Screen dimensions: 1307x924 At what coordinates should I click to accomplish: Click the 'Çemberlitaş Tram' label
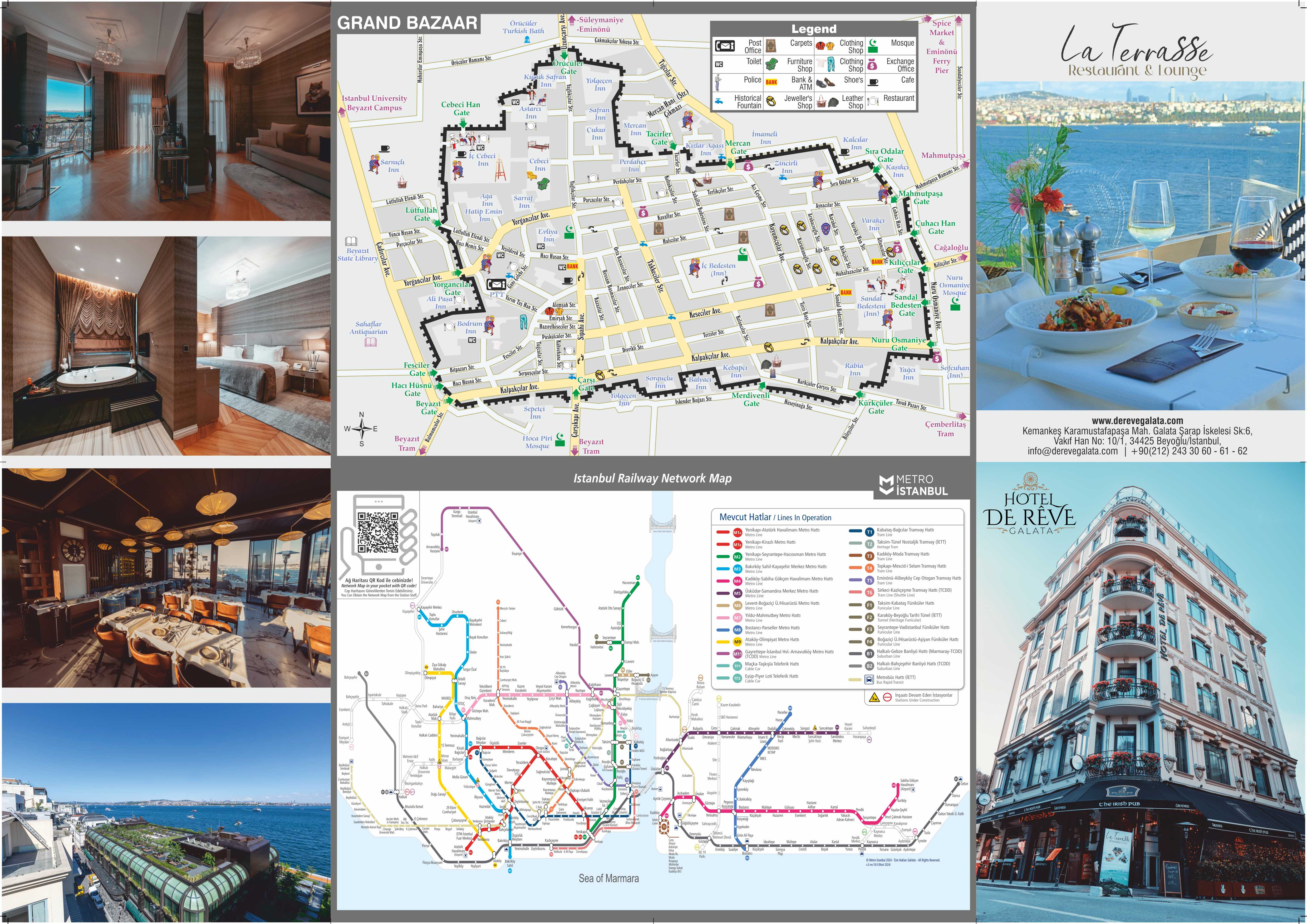(x=945, y=429)
